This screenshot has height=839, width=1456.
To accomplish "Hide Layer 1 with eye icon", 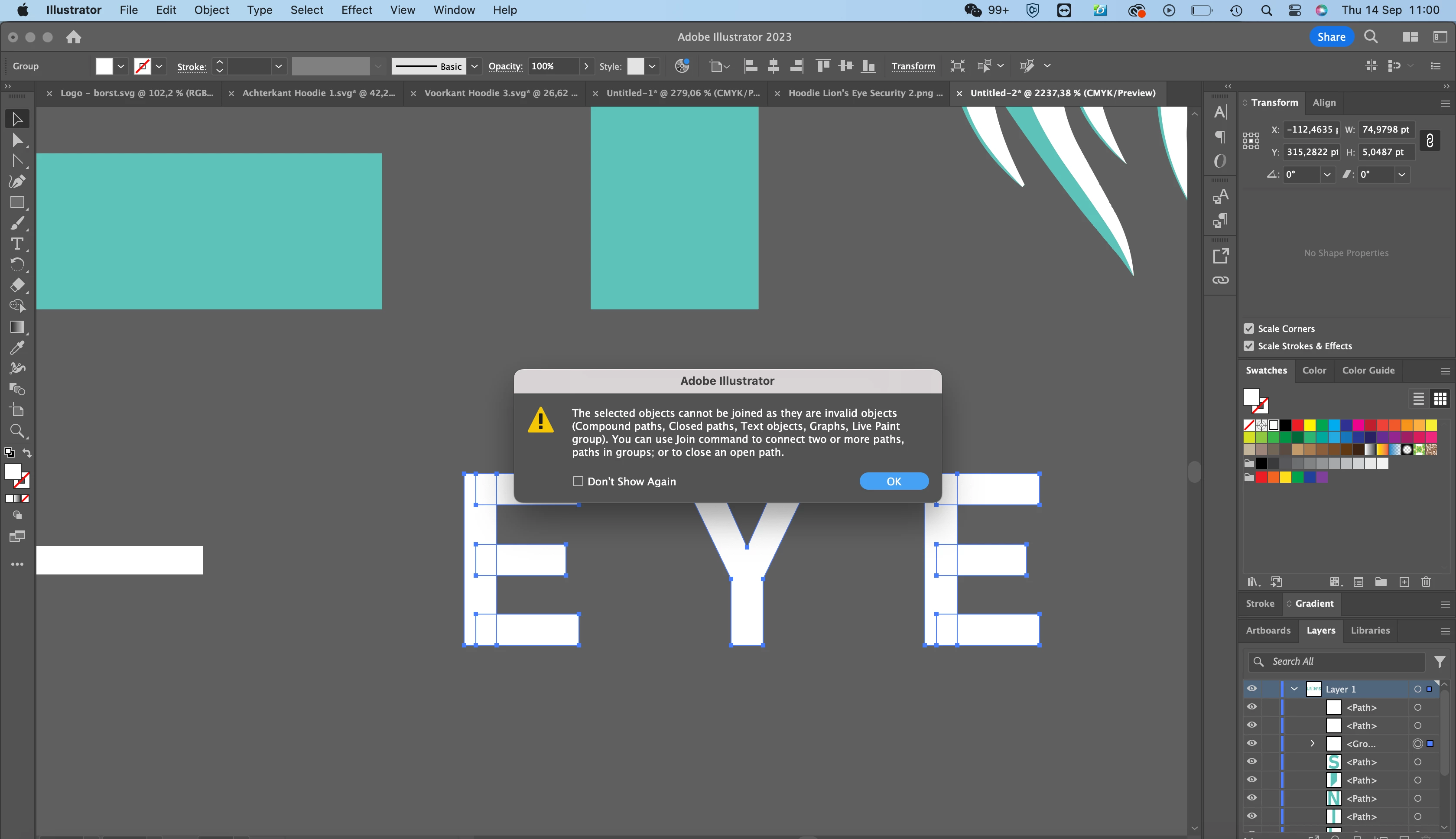I will (x=1251, y=689).
